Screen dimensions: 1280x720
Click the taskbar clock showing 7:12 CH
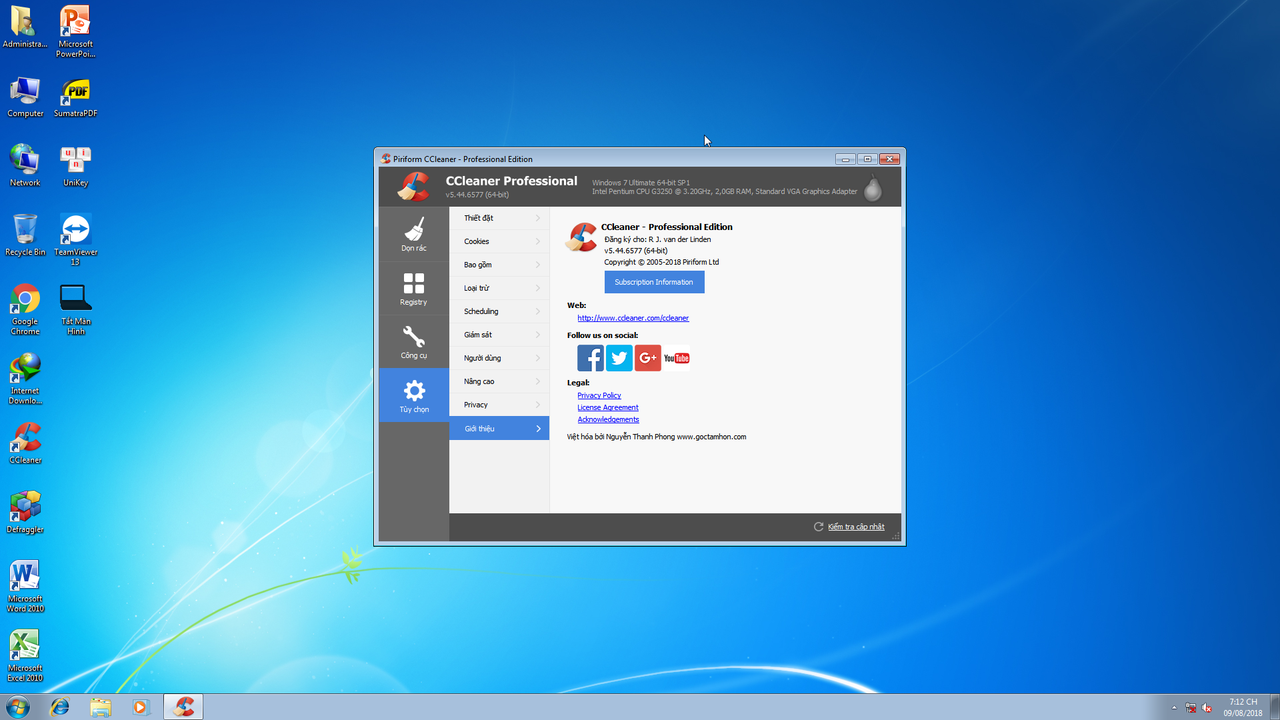click(x=1244, y=707)
